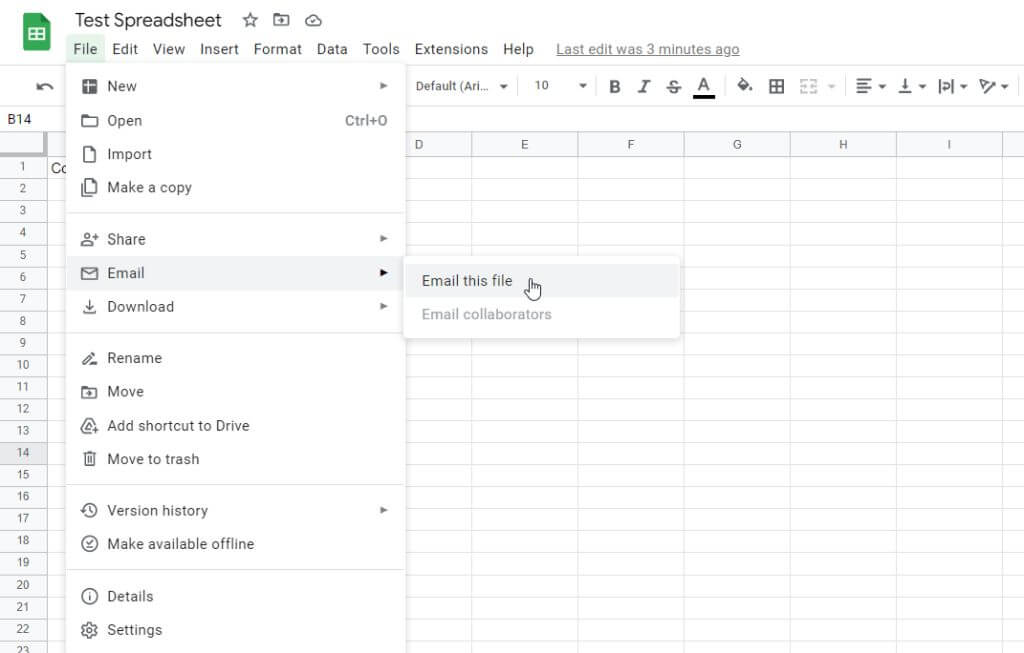Choose Move in File menu

[235, 392]
